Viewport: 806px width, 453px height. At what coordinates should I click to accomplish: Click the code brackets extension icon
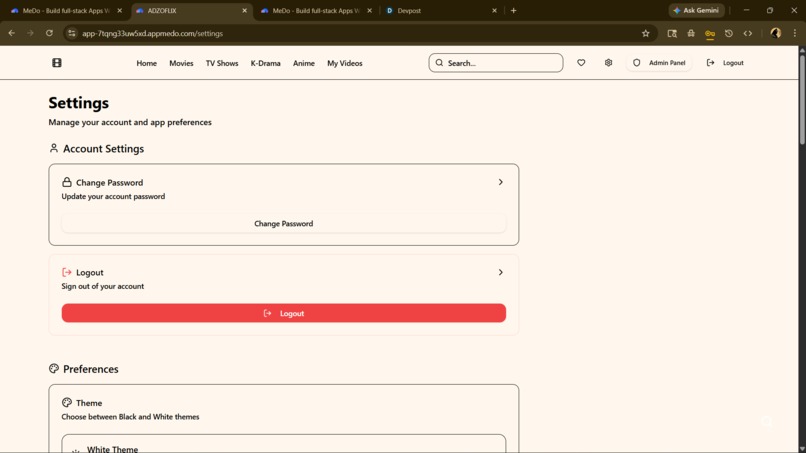[747, 33]
